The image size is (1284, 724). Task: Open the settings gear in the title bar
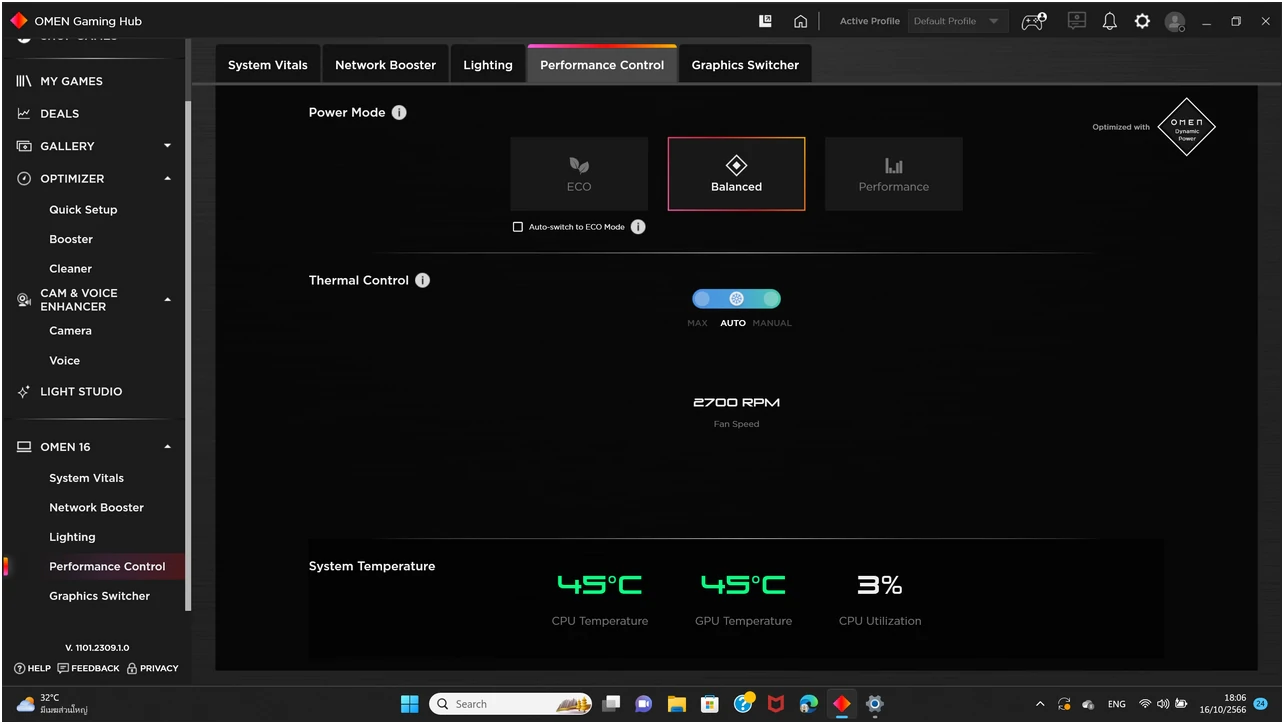point(1142,21)
